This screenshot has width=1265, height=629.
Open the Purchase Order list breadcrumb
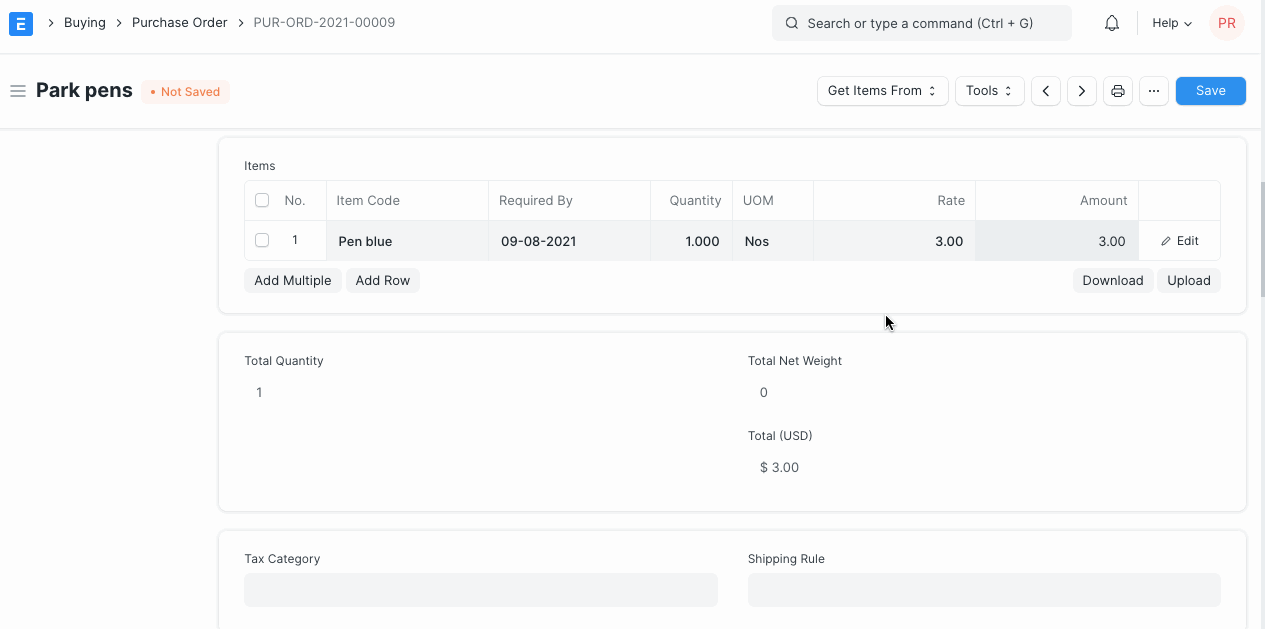[x=180, y=22]
